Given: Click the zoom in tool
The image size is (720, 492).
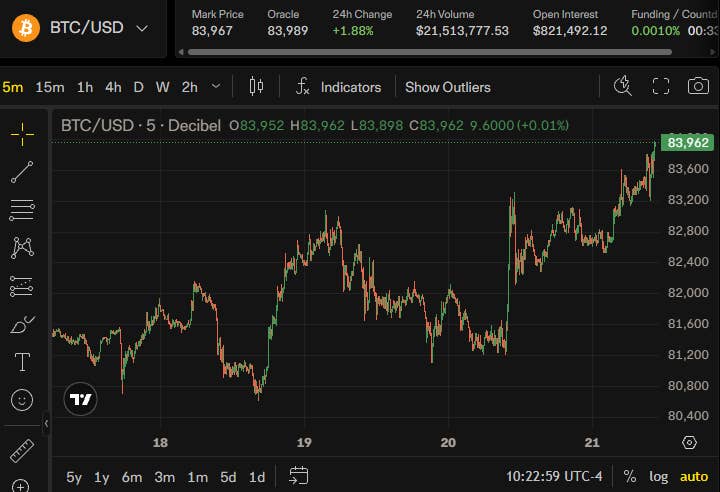Looking at the screenshot, I should [x=21, y=485].
